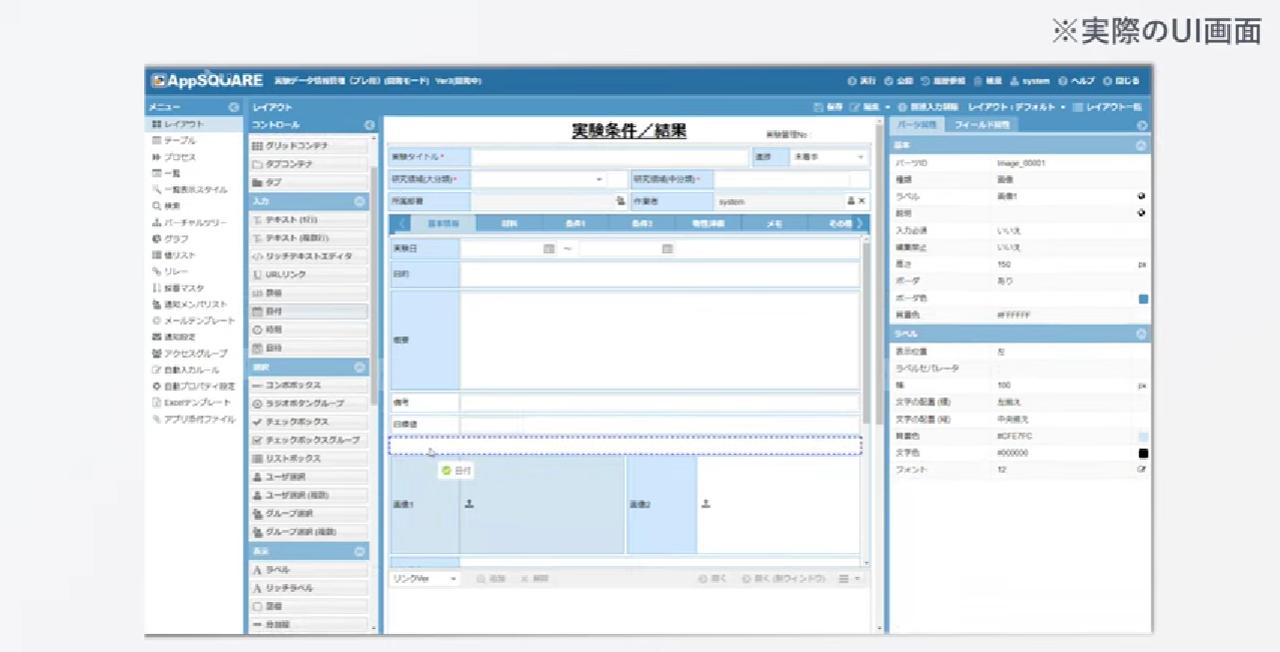Image resolution: width=1280 pixels, height=652 pixels.
Task: Click the ボーダ色 blue color swatch
Action: tap(1143, 299)
